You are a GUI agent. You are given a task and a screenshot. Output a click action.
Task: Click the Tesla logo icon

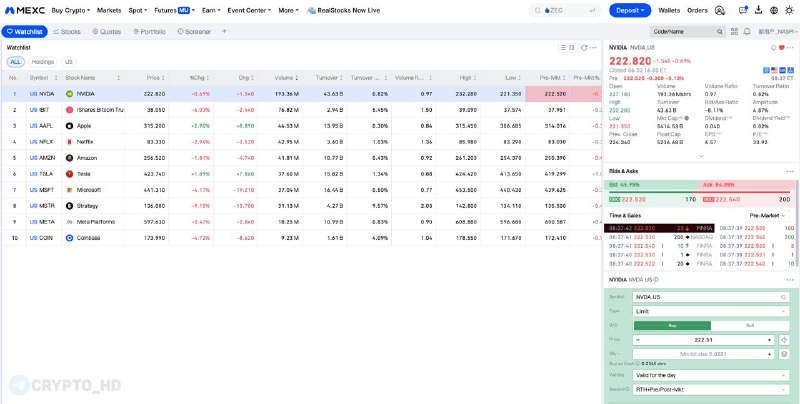click(x=70, y=174)
